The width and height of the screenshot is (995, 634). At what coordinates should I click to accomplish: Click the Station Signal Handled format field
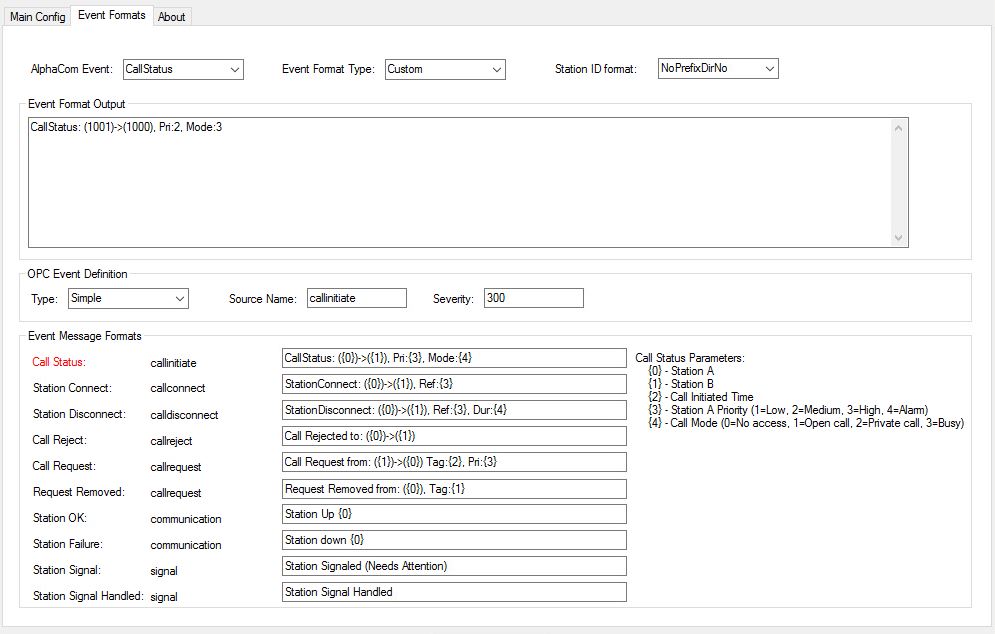pos(454,592)
